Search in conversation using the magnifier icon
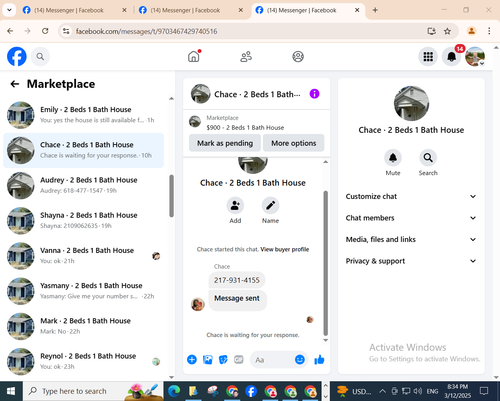The image size is (500, 401). tap(428, 158)
